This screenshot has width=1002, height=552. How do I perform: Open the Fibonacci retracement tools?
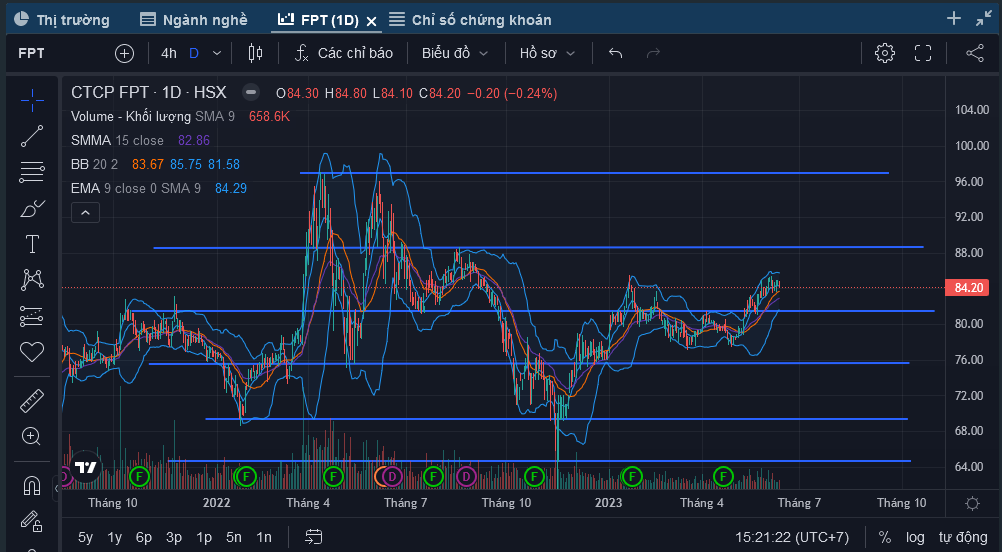point(32,172)
